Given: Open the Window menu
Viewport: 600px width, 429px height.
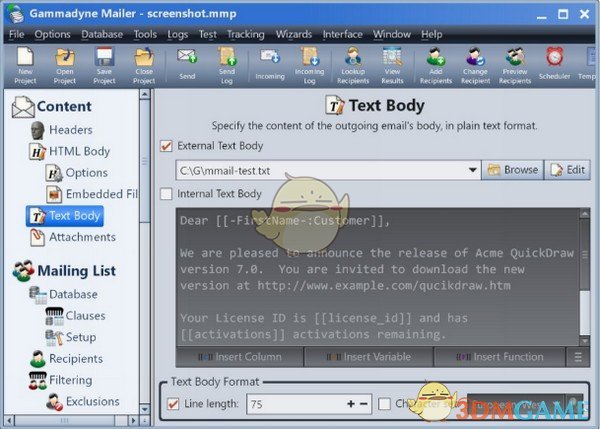Looking at the screenshot, I should point(392,34).
